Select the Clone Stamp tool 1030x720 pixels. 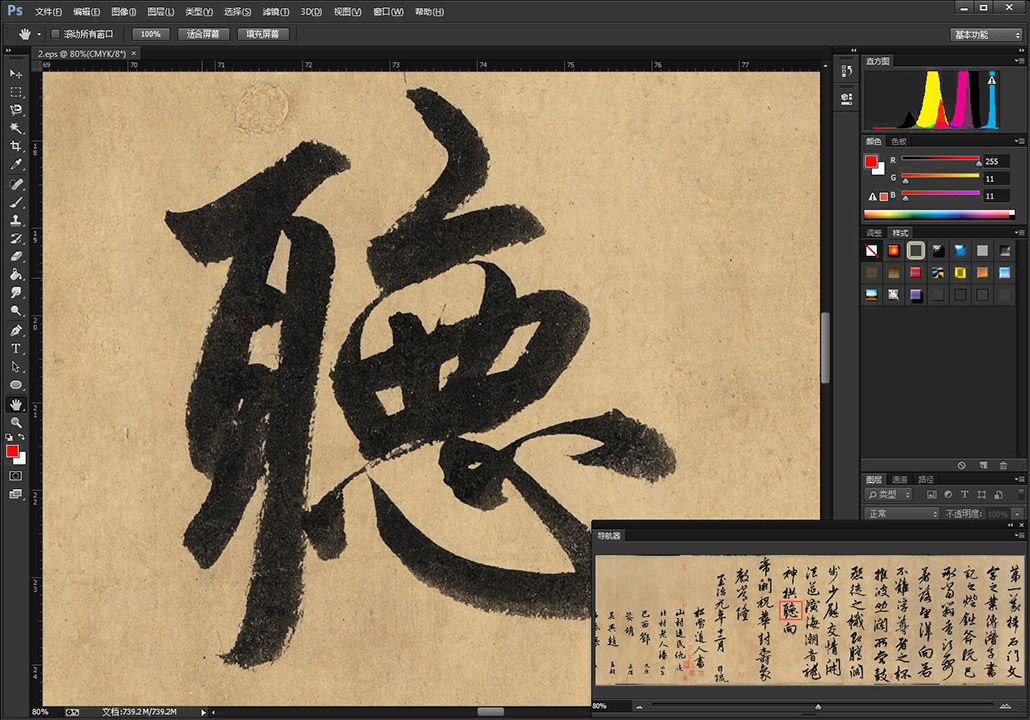point(16,221)
